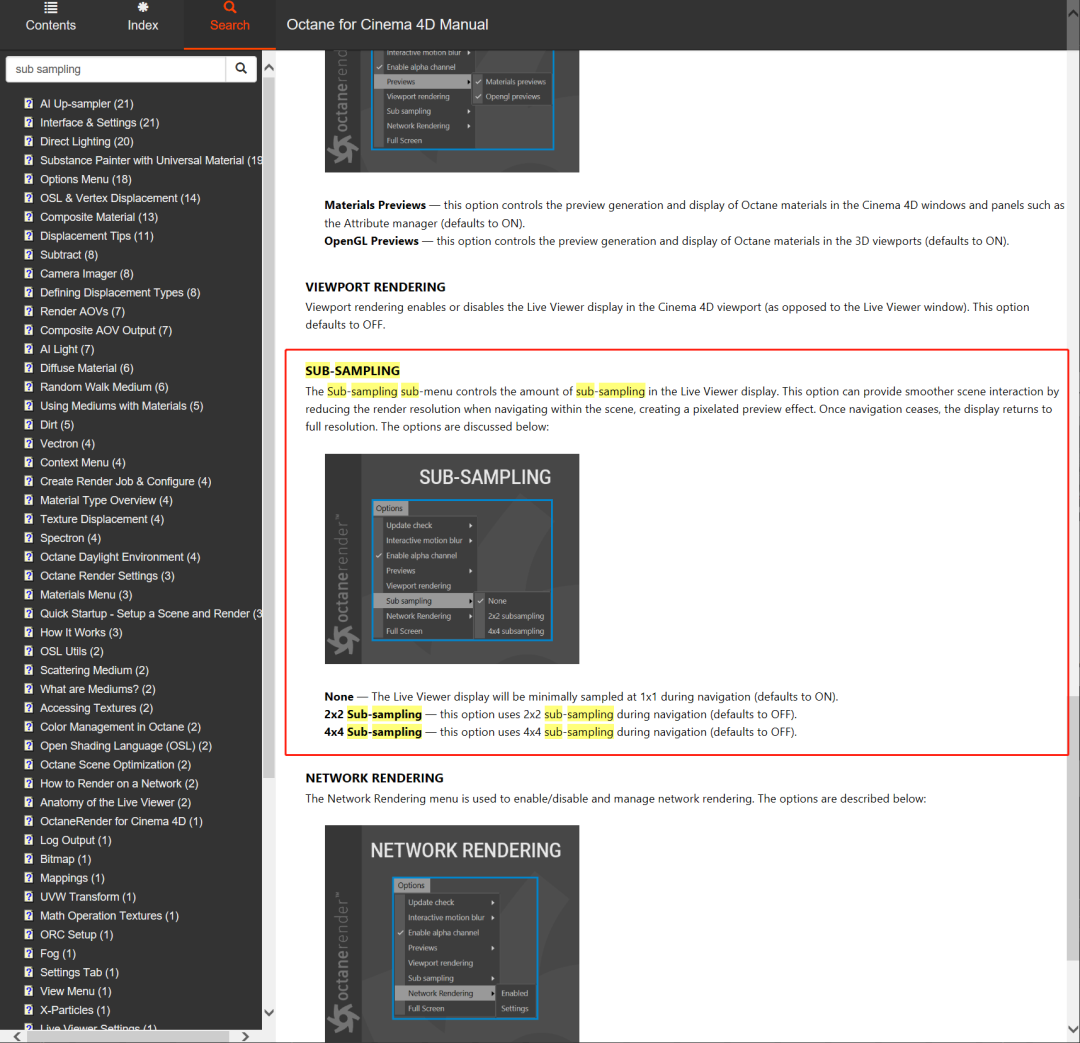The height and width of the screenshot is (1043, 1080).
Task: Click main page scroll-down arrow
Action: 1072,1030
